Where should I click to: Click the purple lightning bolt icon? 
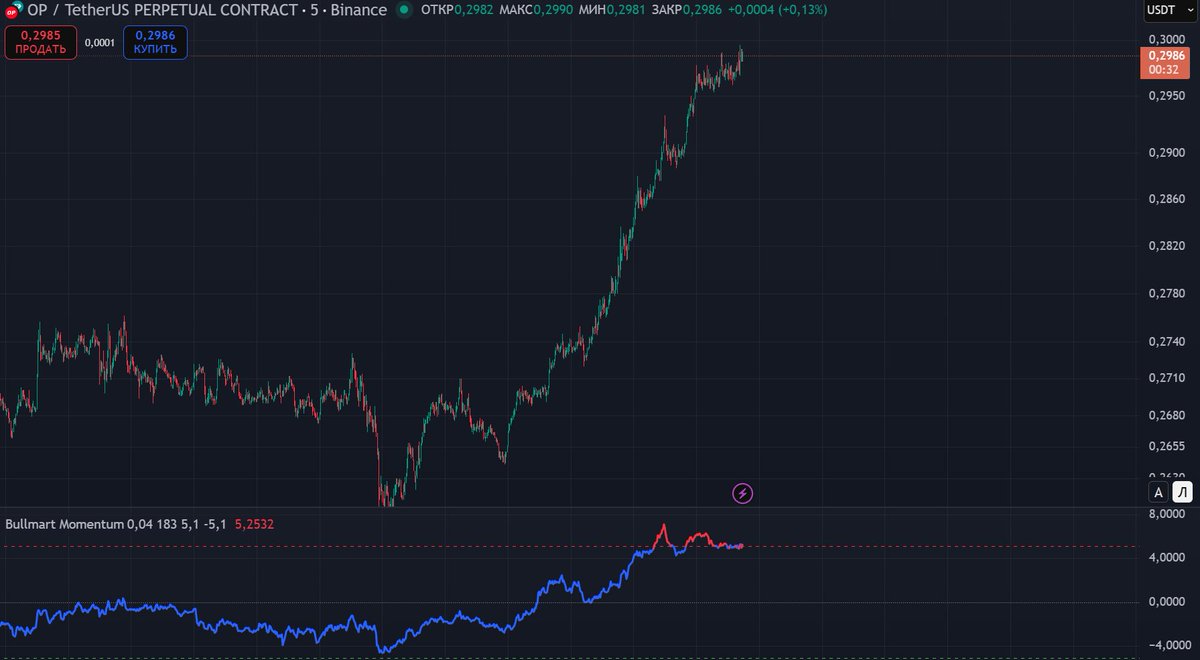click(x=743, y=492)
